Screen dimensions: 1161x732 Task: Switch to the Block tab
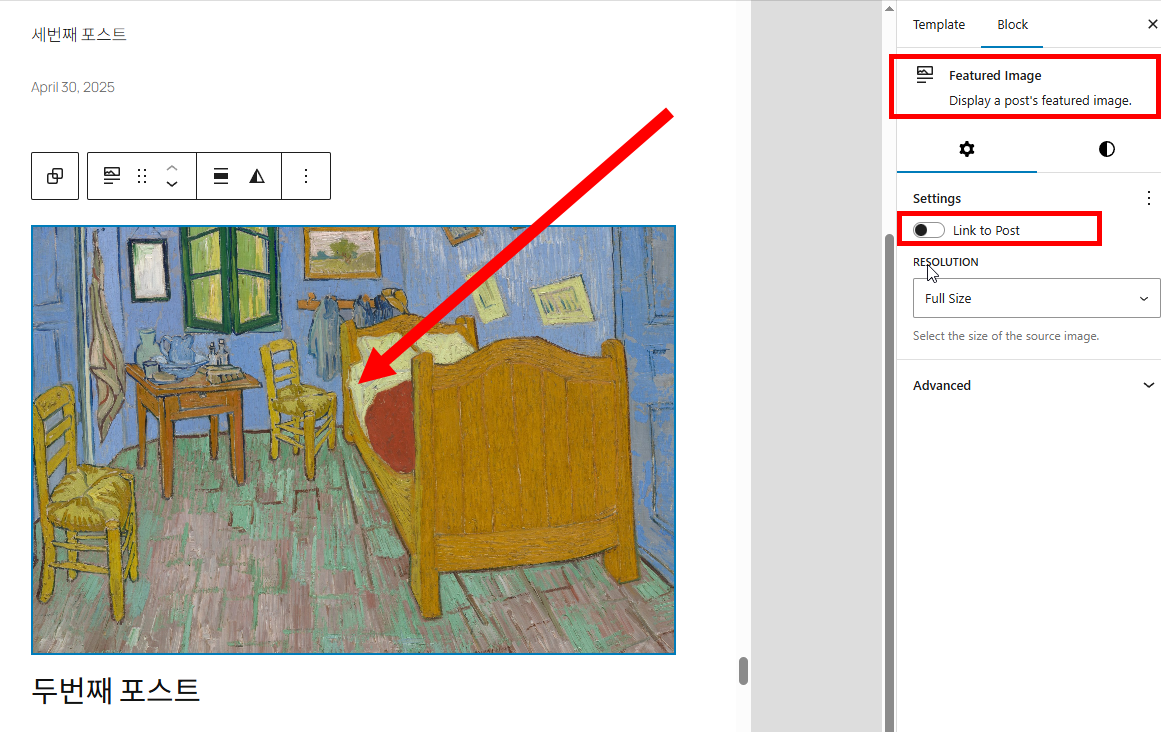coord(1012,24)
